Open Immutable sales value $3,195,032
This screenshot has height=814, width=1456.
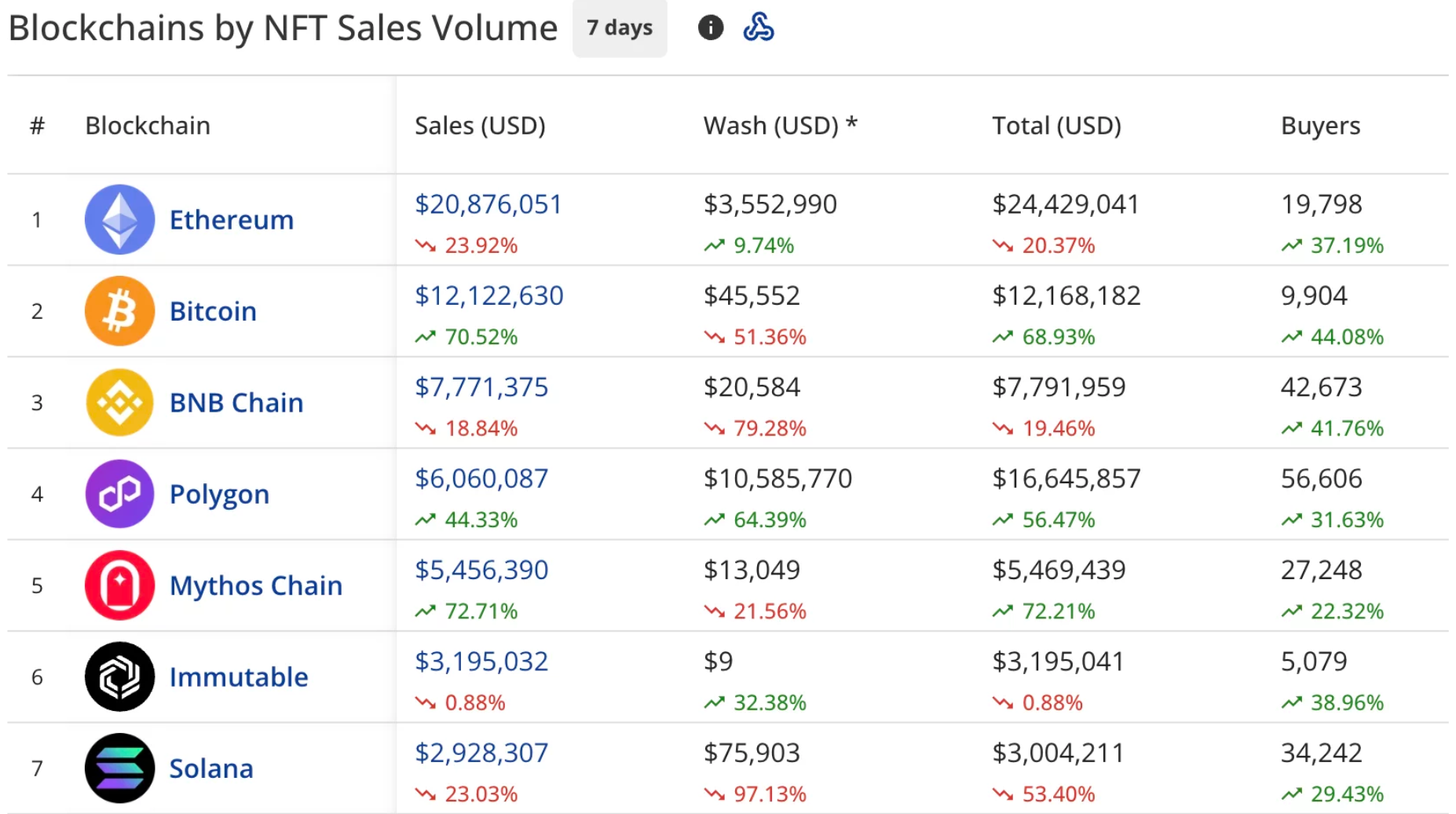tap(481, 661)
